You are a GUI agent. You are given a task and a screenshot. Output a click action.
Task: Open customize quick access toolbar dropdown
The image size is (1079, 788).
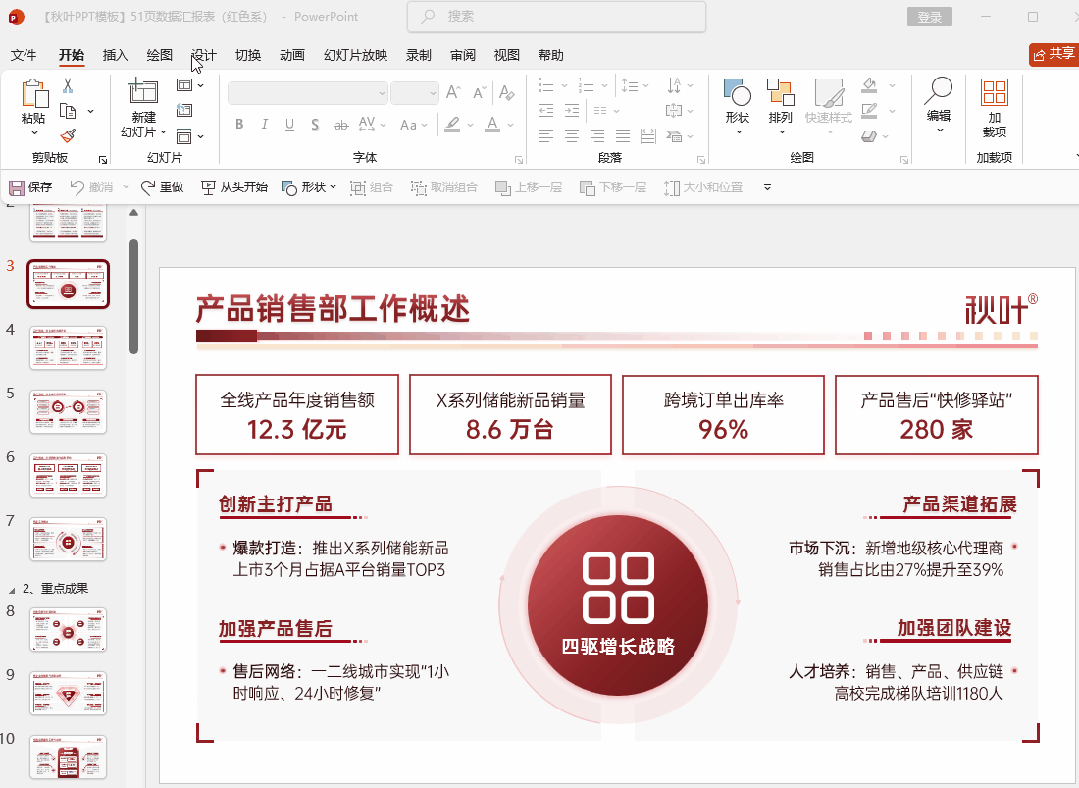pos(767,187)
